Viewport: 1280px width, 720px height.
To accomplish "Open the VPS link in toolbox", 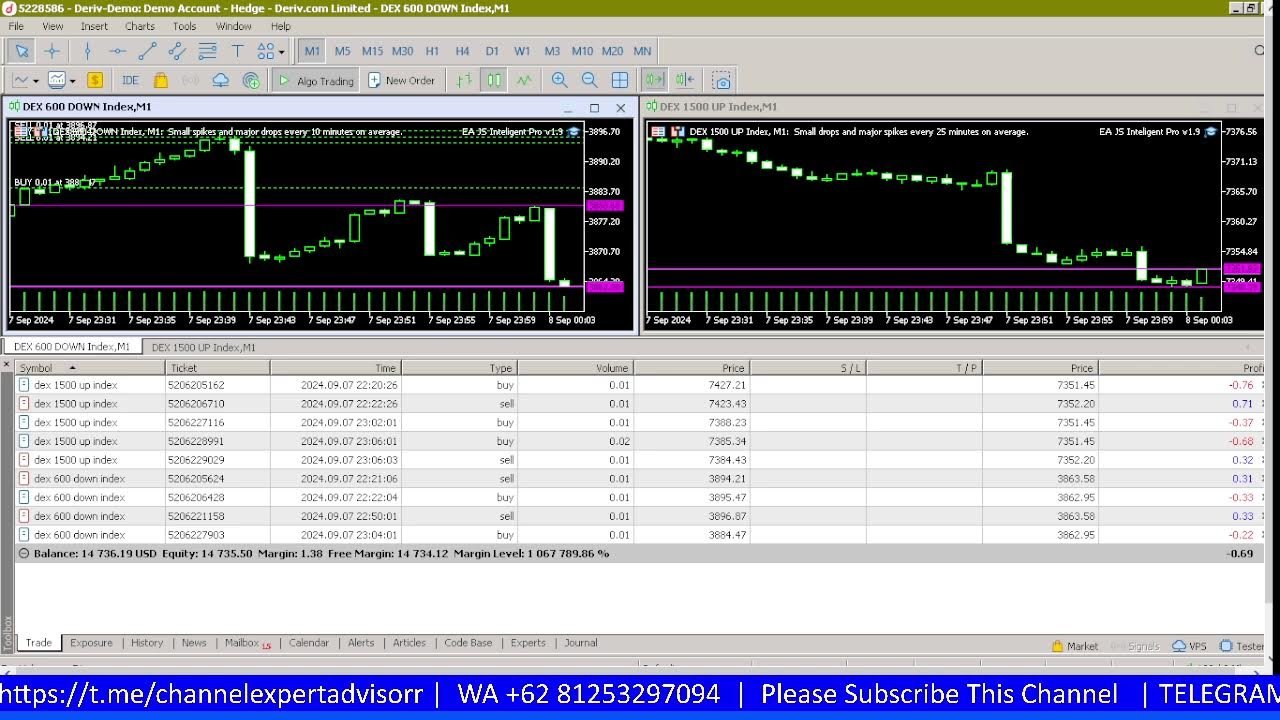I will 1190,646.
